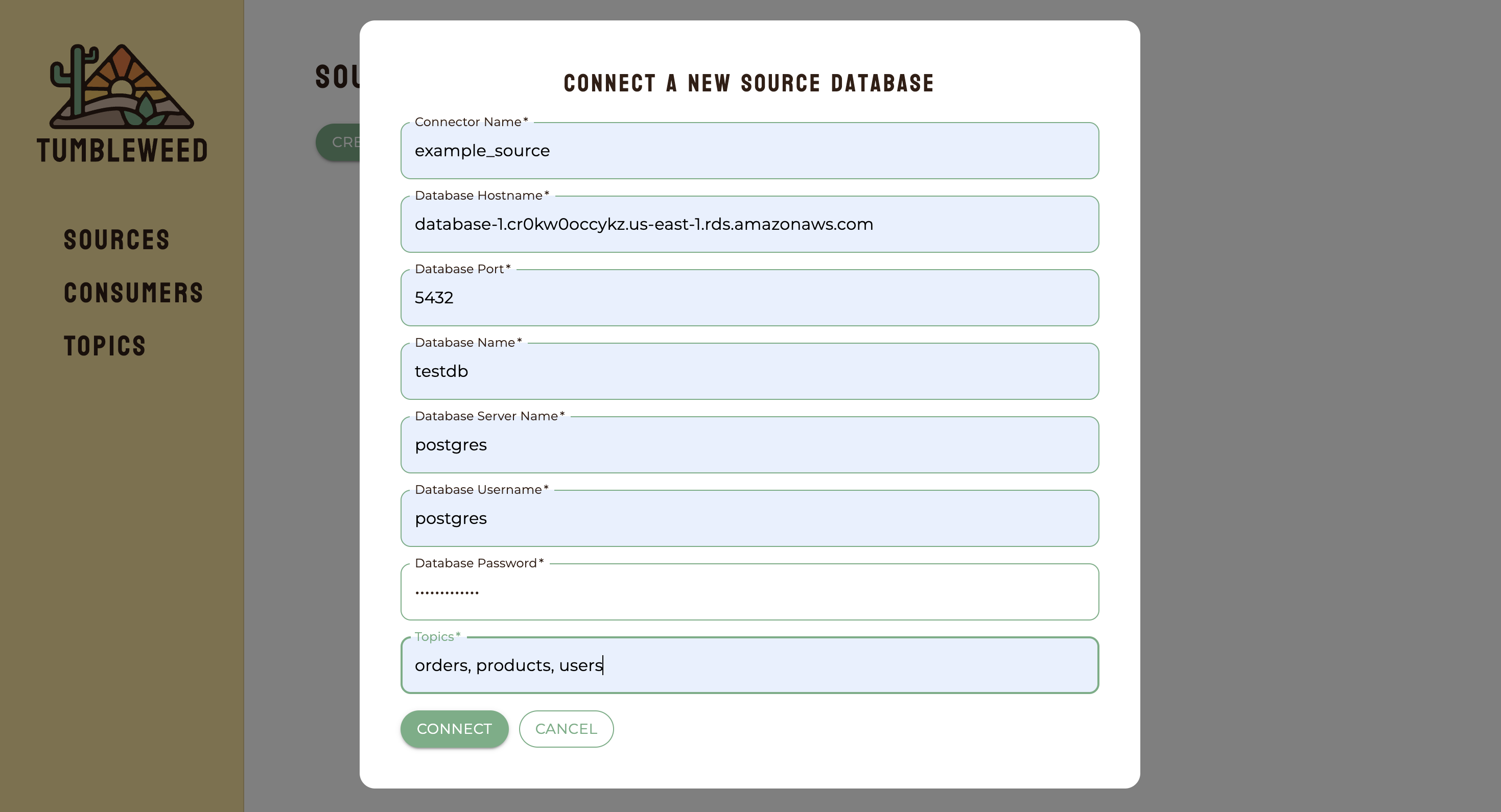The image size is (1501, 812).
Task: Click the Topics input field
Action: 750,665
